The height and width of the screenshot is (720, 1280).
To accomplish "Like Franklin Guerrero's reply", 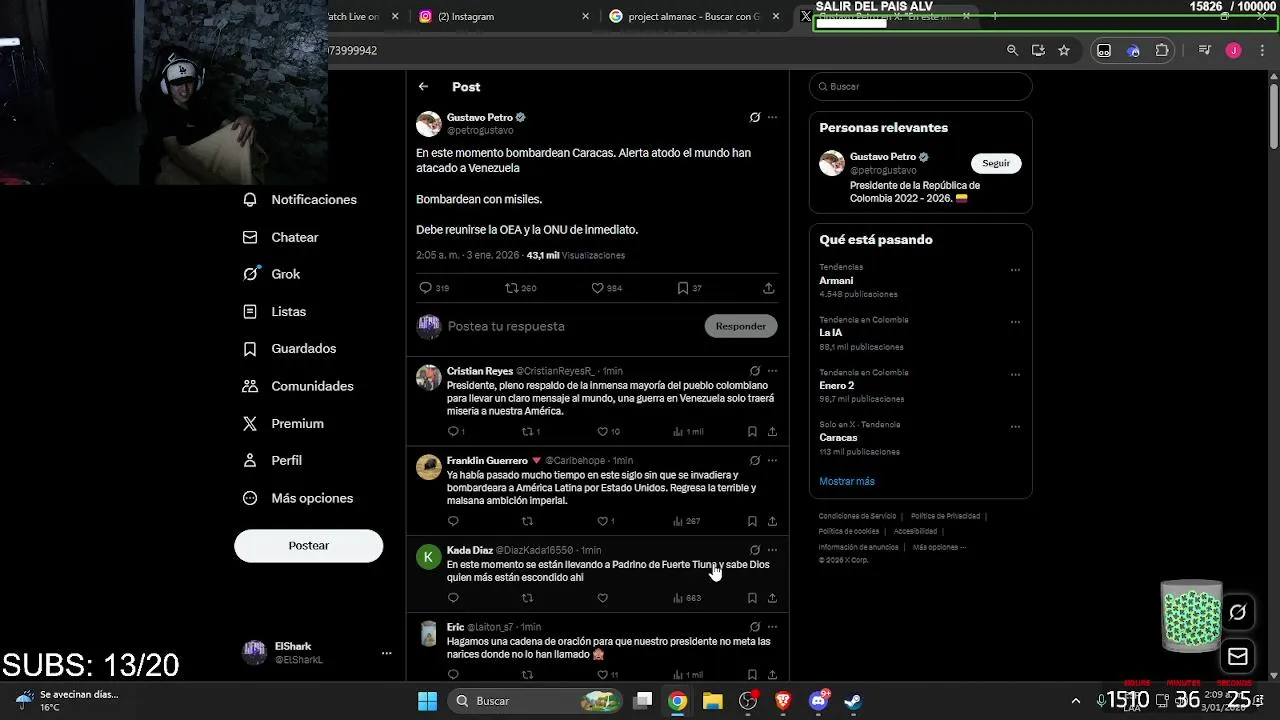I will 605,521.
